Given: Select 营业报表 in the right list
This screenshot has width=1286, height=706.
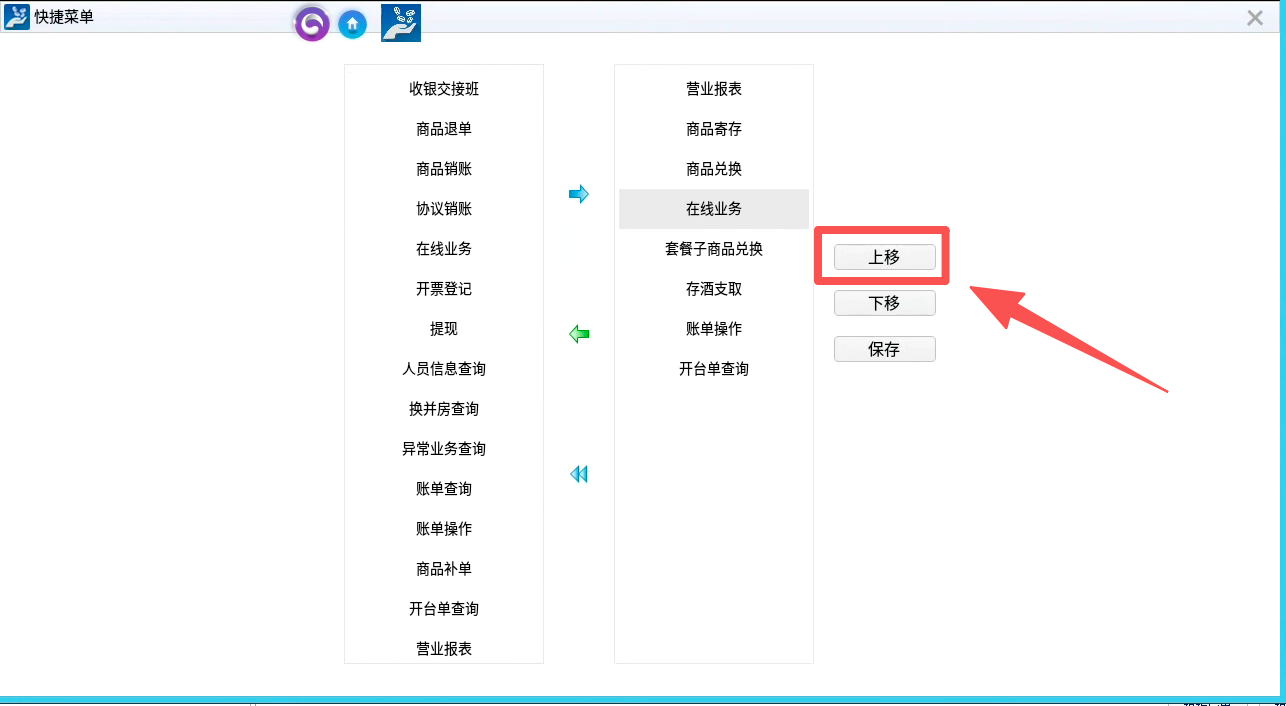Looking at the screenshot, I should [713, 89].
